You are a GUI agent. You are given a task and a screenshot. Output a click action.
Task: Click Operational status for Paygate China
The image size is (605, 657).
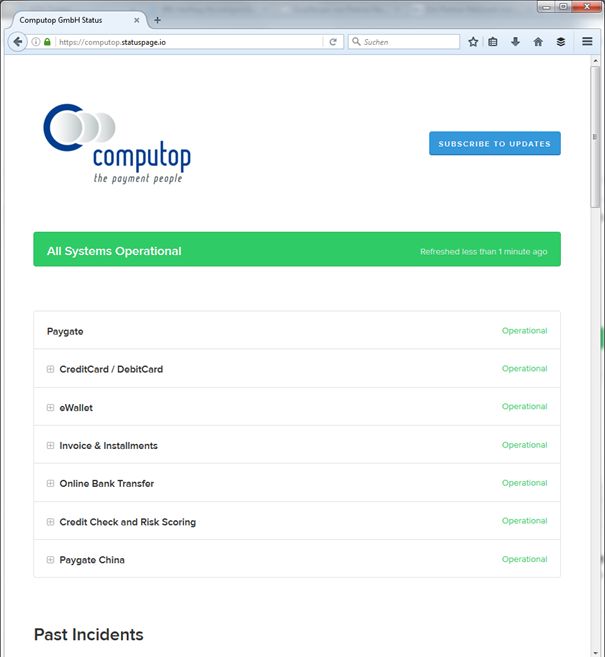click(x=525, y=559)
